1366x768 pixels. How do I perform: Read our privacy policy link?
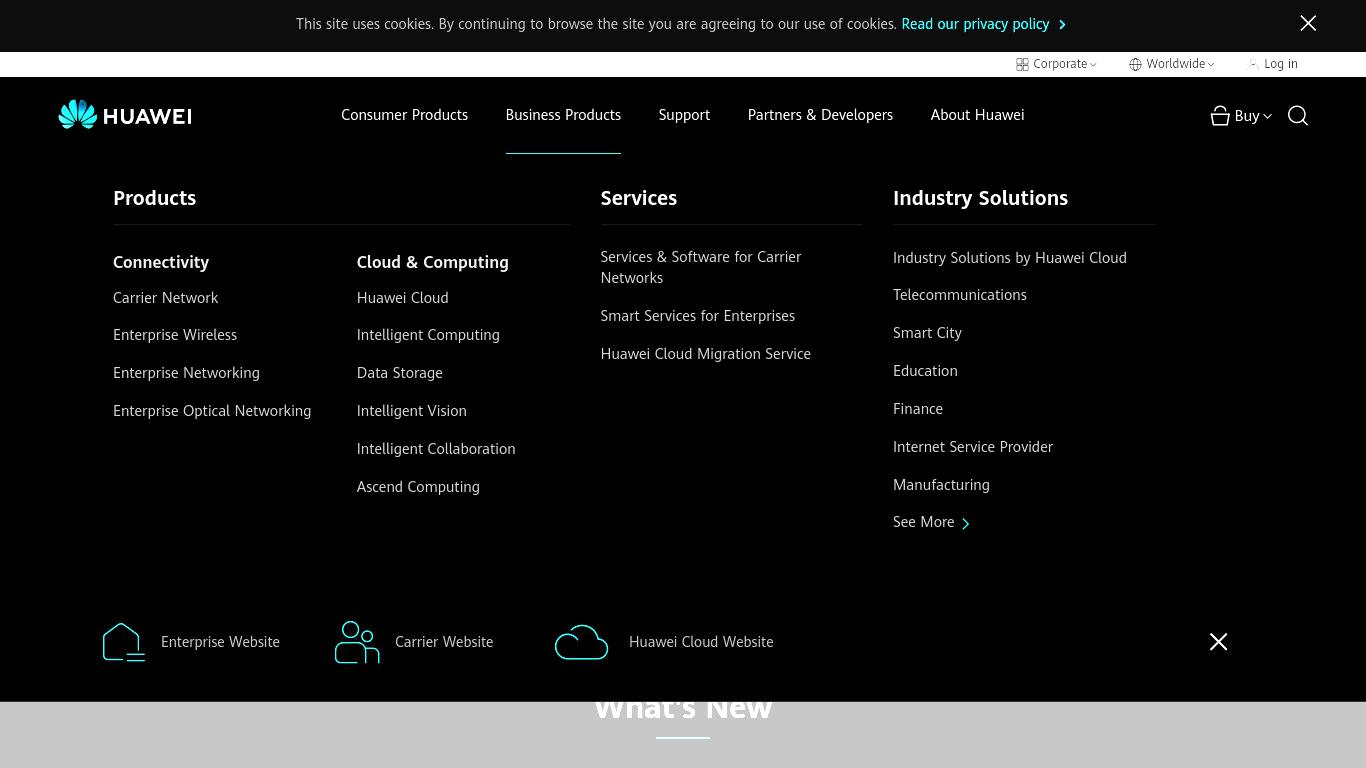click(975, 24)
